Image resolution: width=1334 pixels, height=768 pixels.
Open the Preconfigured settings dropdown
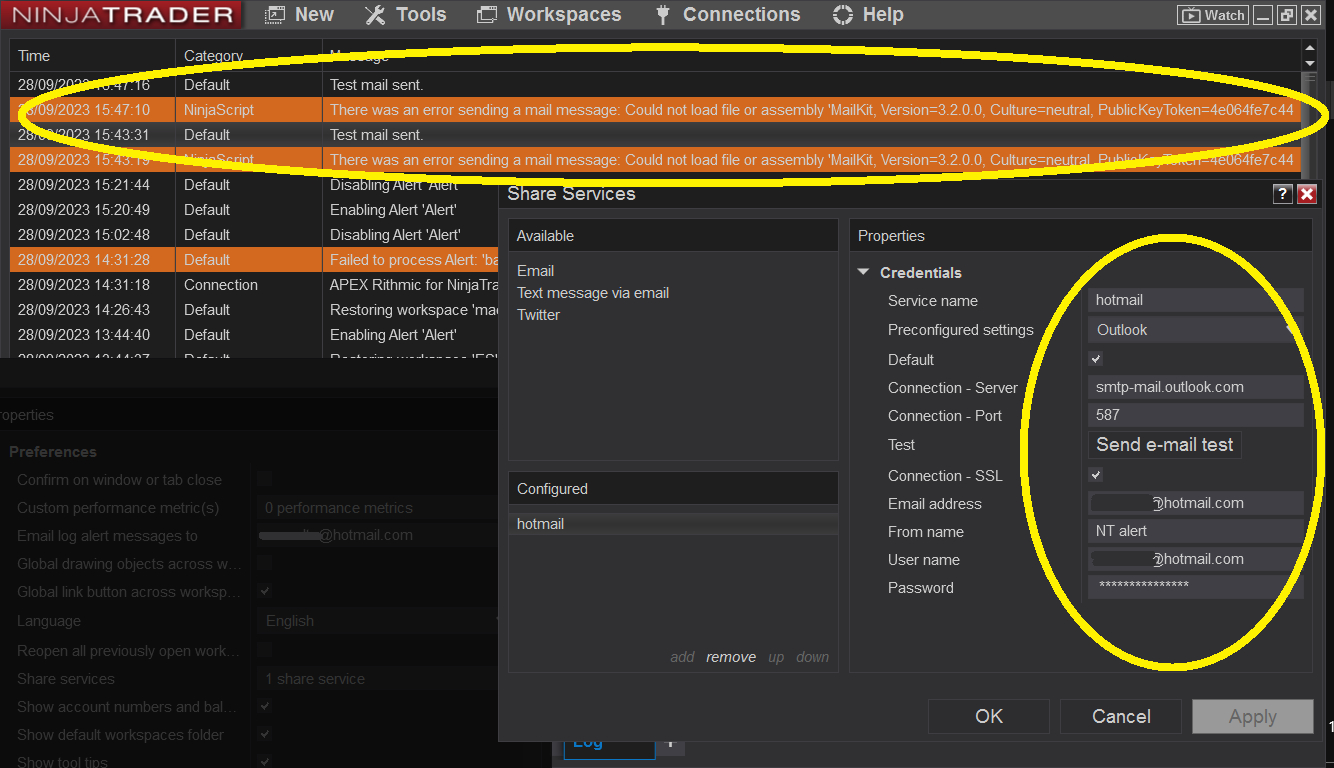pos(1196,330)
